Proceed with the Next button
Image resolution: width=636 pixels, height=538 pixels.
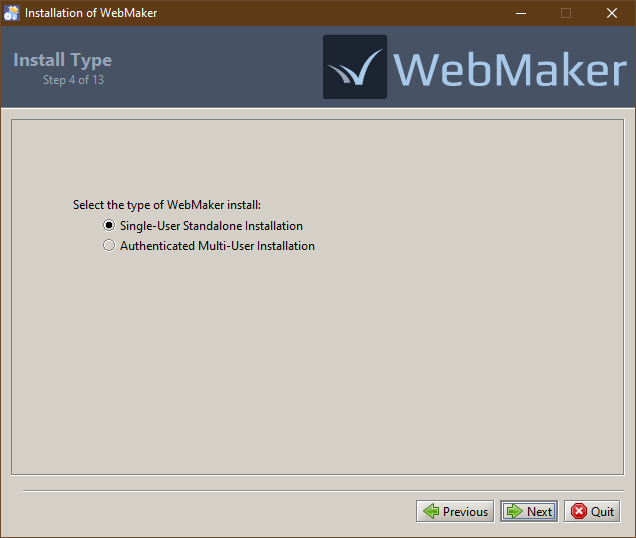pyautogui.click(x=529, y=511)
